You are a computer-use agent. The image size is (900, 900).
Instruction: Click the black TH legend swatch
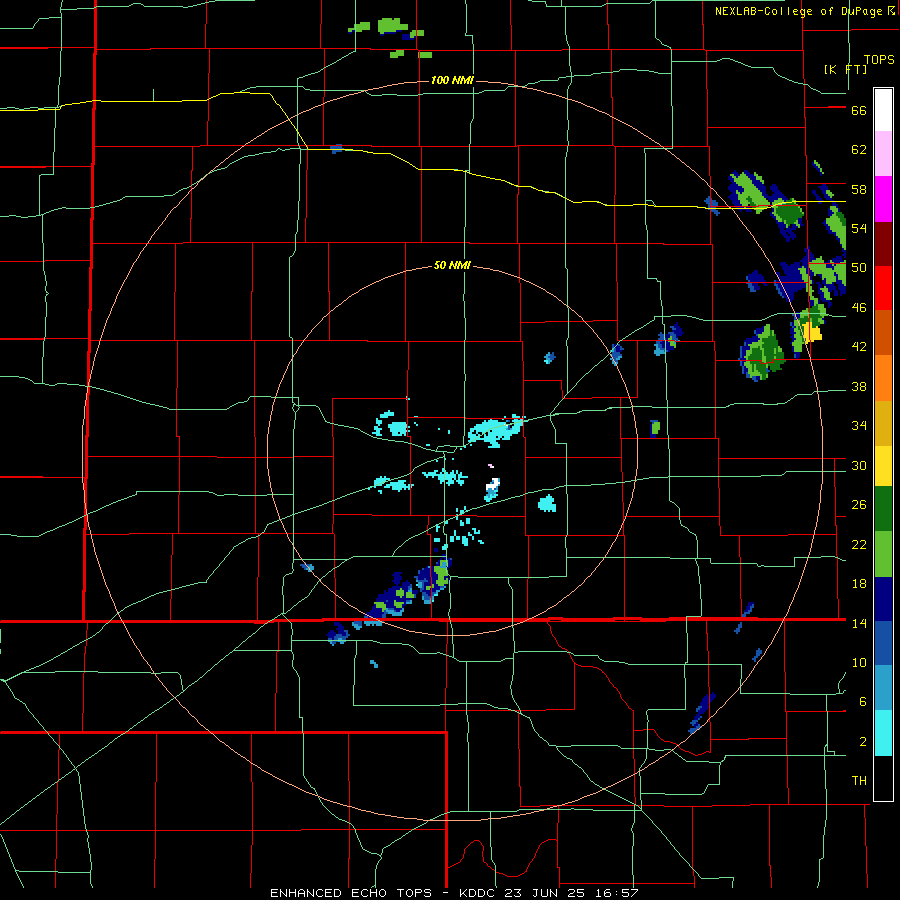(x=883, y=778)
